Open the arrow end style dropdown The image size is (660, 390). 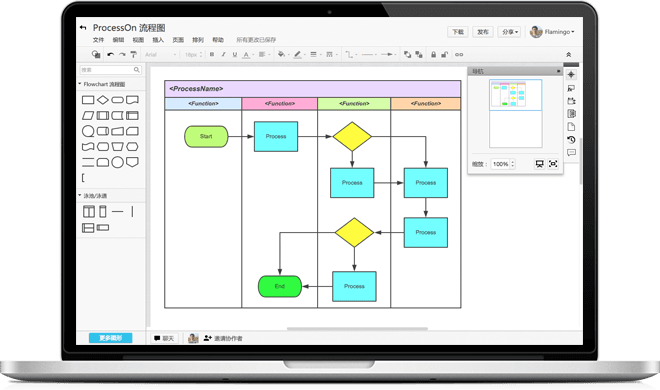(x=388, y=54)
